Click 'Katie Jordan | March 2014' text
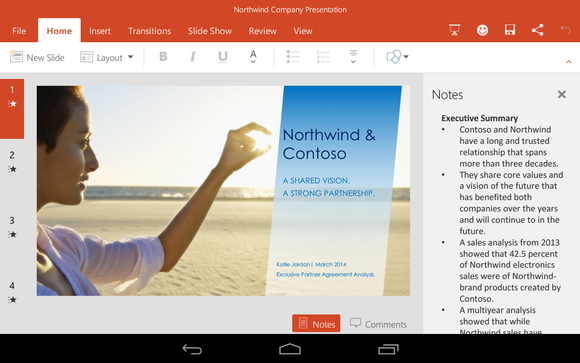580x363 pixels. point(311,264)
